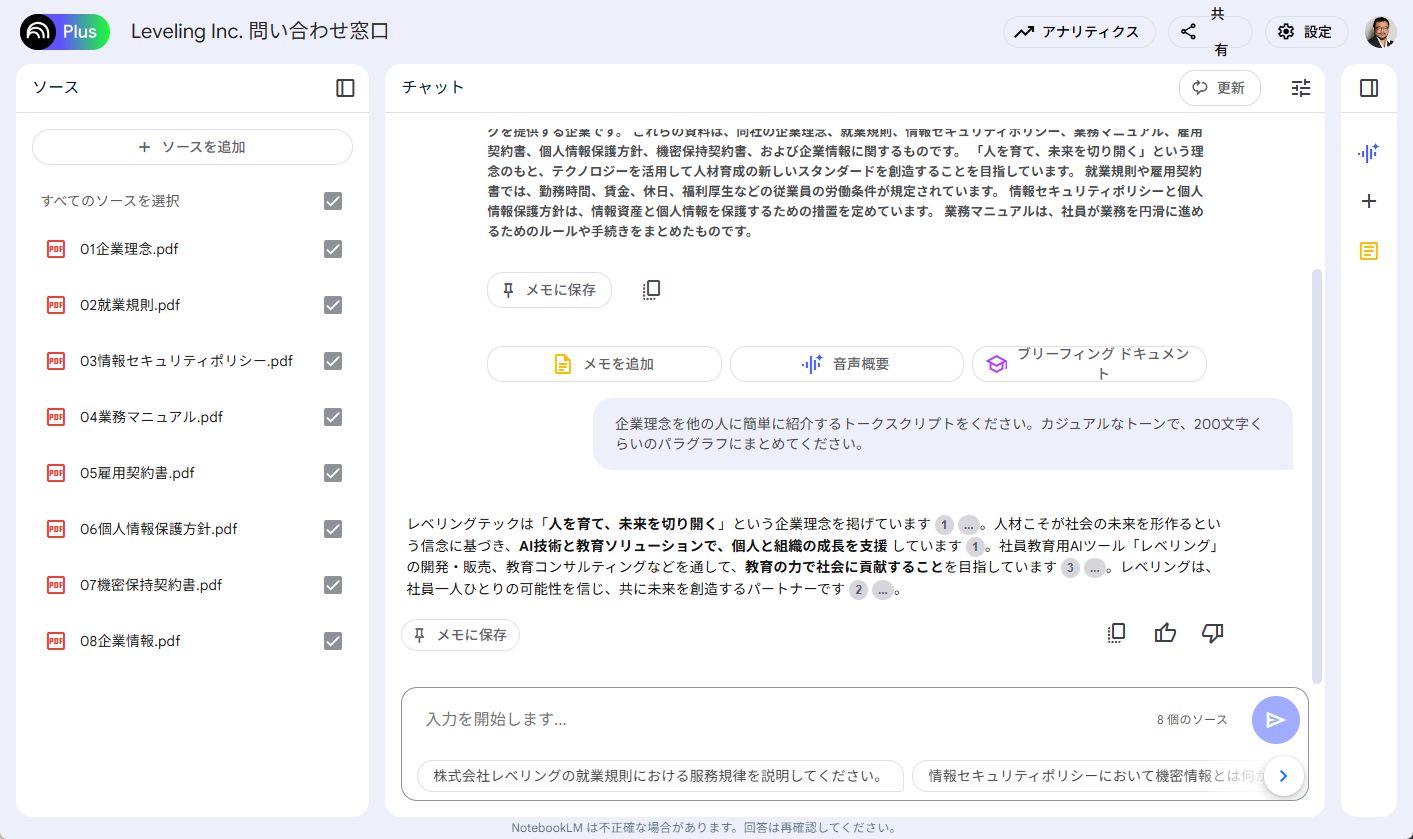Viewport: 1413px width, 839px height.
Task: Expand more suggested questions chevron
Action: pyautogui.click(x=1283, y=775)
